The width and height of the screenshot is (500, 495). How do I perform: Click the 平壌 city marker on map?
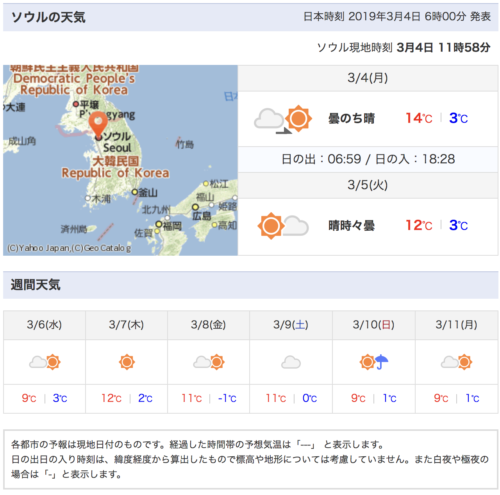pos(76,104)
